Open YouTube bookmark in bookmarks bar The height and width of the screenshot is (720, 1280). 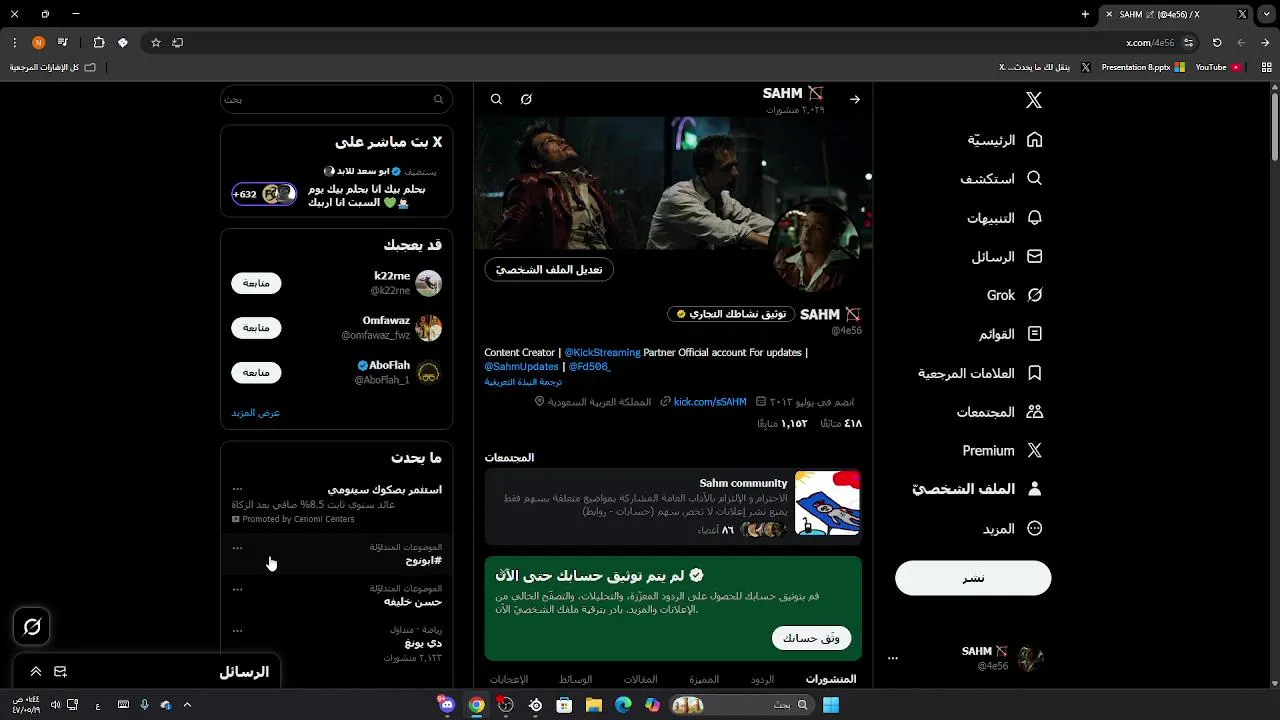pyautogui.click(x=1217, y=67)
